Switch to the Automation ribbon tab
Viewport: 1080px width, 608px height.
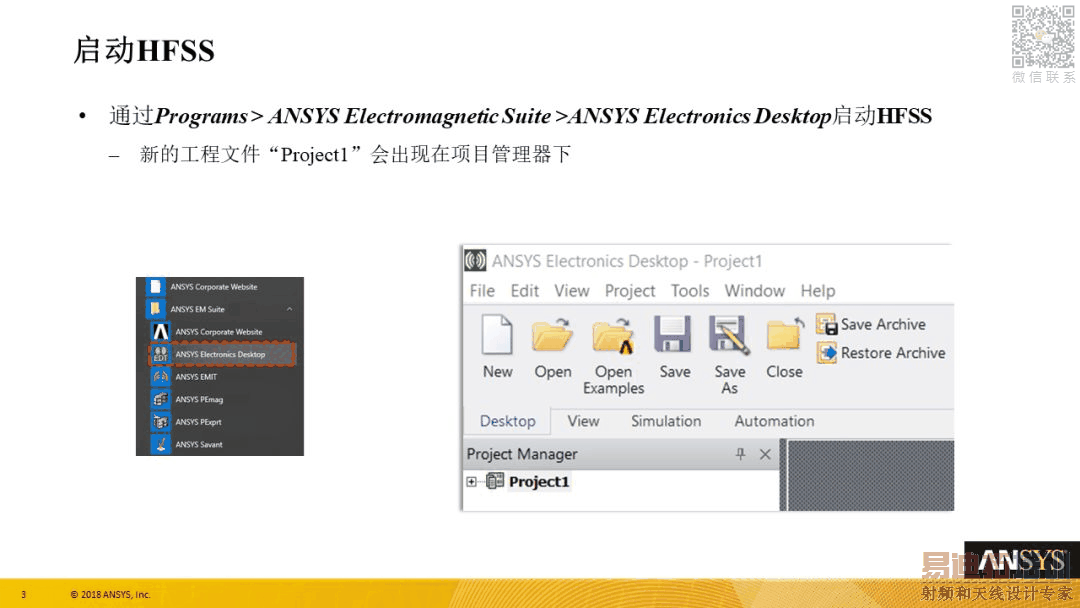(774, 421)
